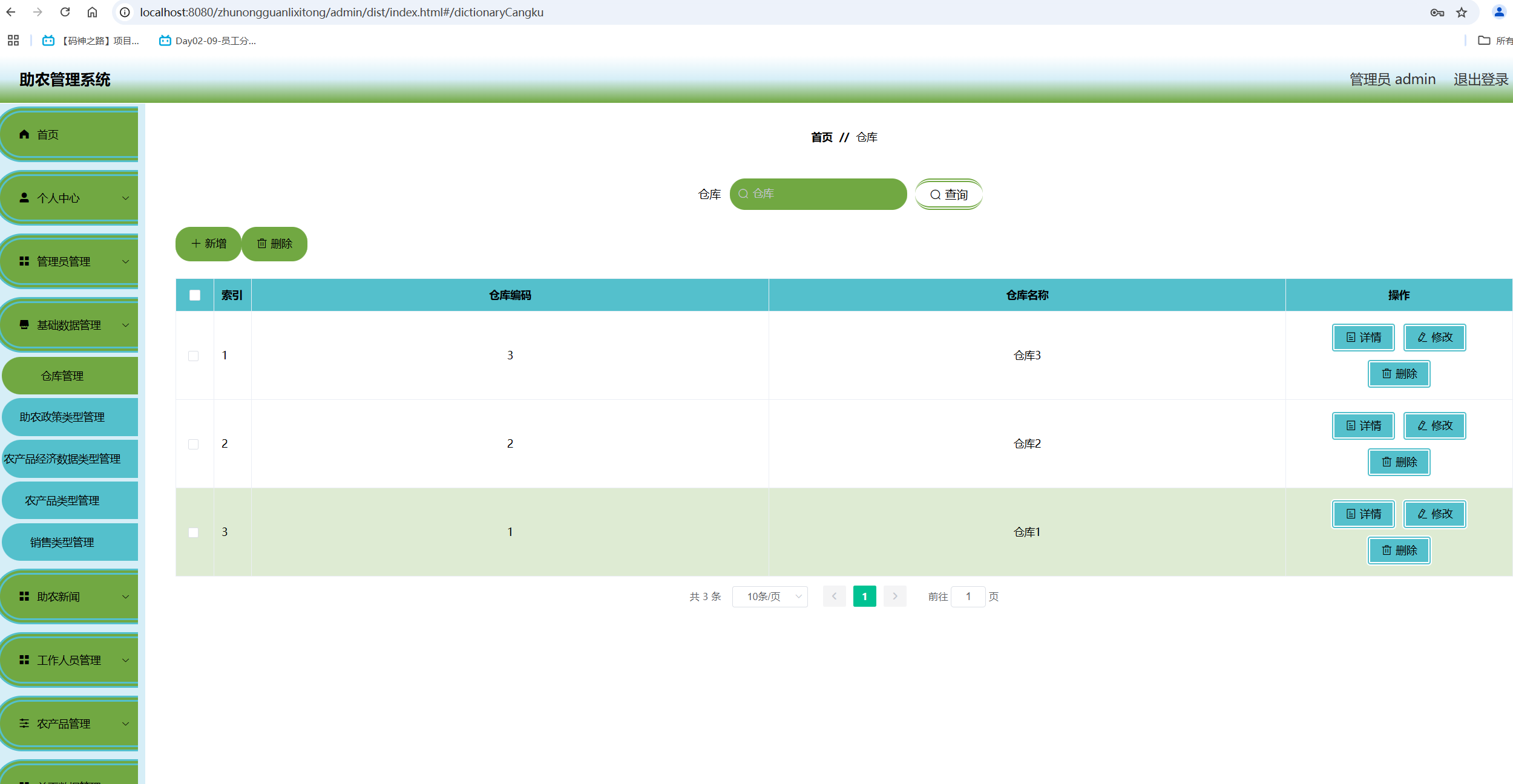Click the previous page arrow

834,596
